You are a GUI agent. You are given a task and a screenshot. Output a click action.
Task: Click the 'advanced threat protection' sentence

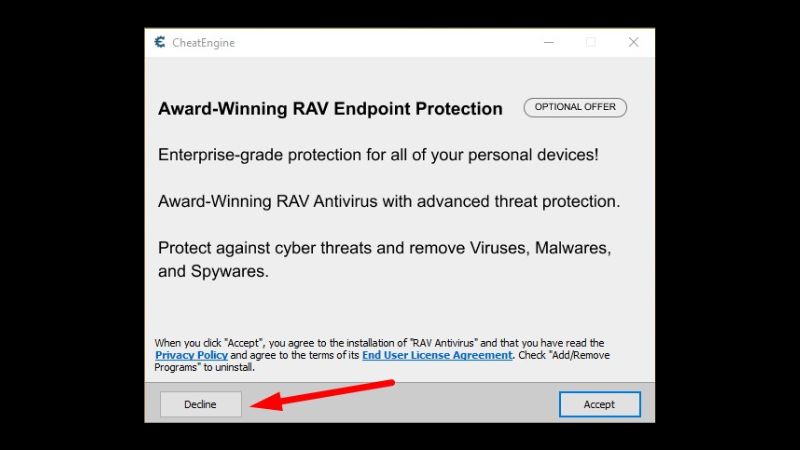pyautogui.click(x=389, y=201)
